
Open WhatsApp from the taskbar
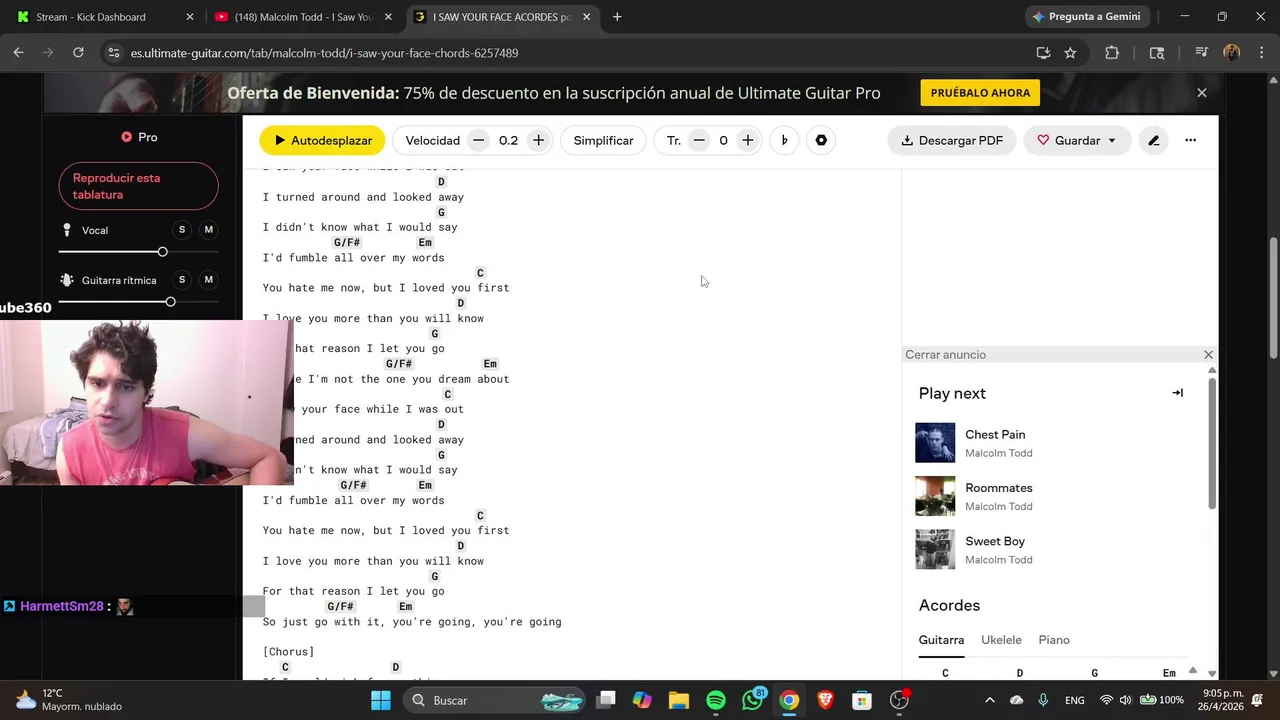[753, 700]
